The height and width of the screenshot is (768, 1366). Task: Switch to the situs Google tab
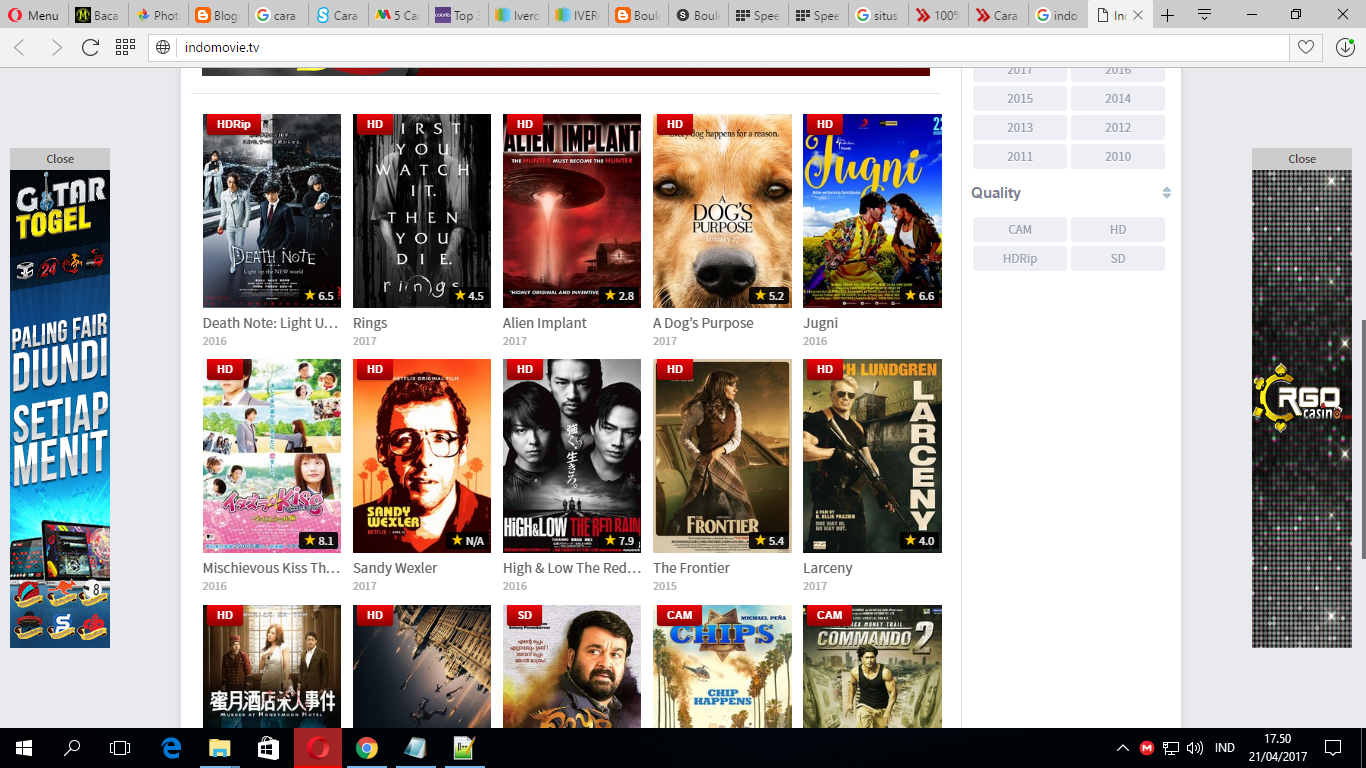tap(878, 15)
